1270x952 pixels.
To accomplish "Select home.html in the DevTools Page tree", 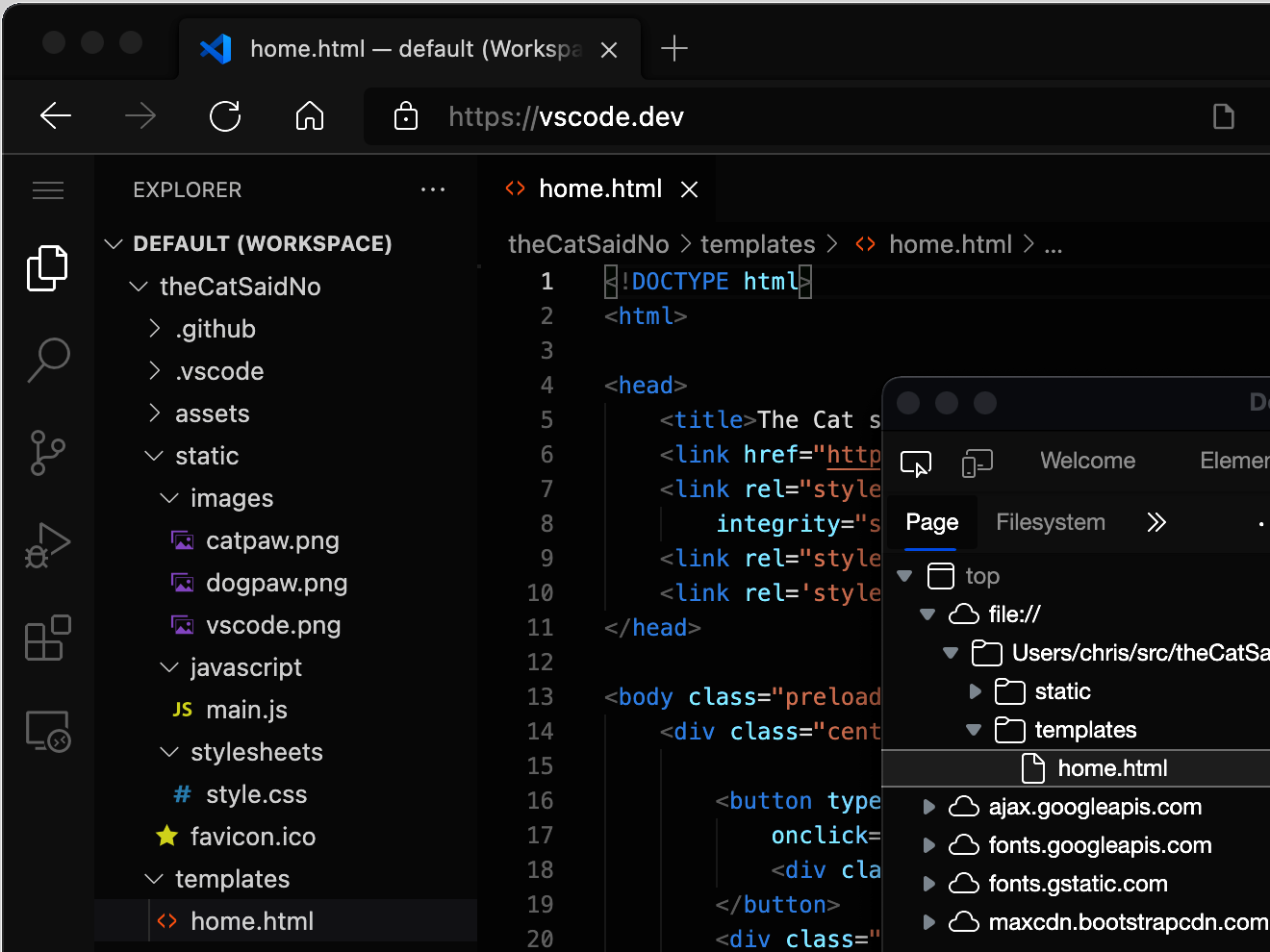I will [x=1112, y=767].
